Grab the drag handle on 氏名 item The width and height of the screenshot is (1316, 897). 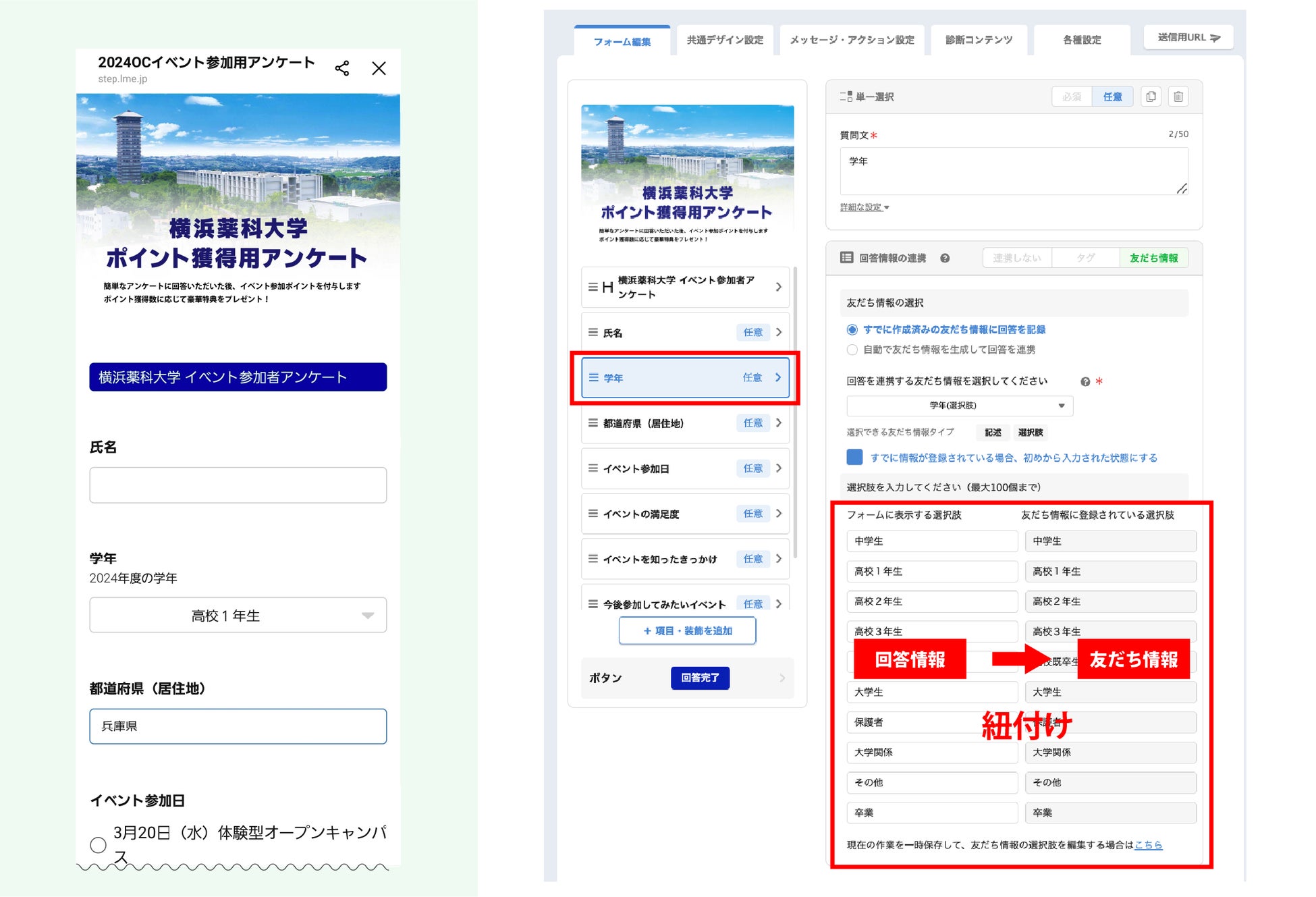pyautogui.click(x=593, y=333)
